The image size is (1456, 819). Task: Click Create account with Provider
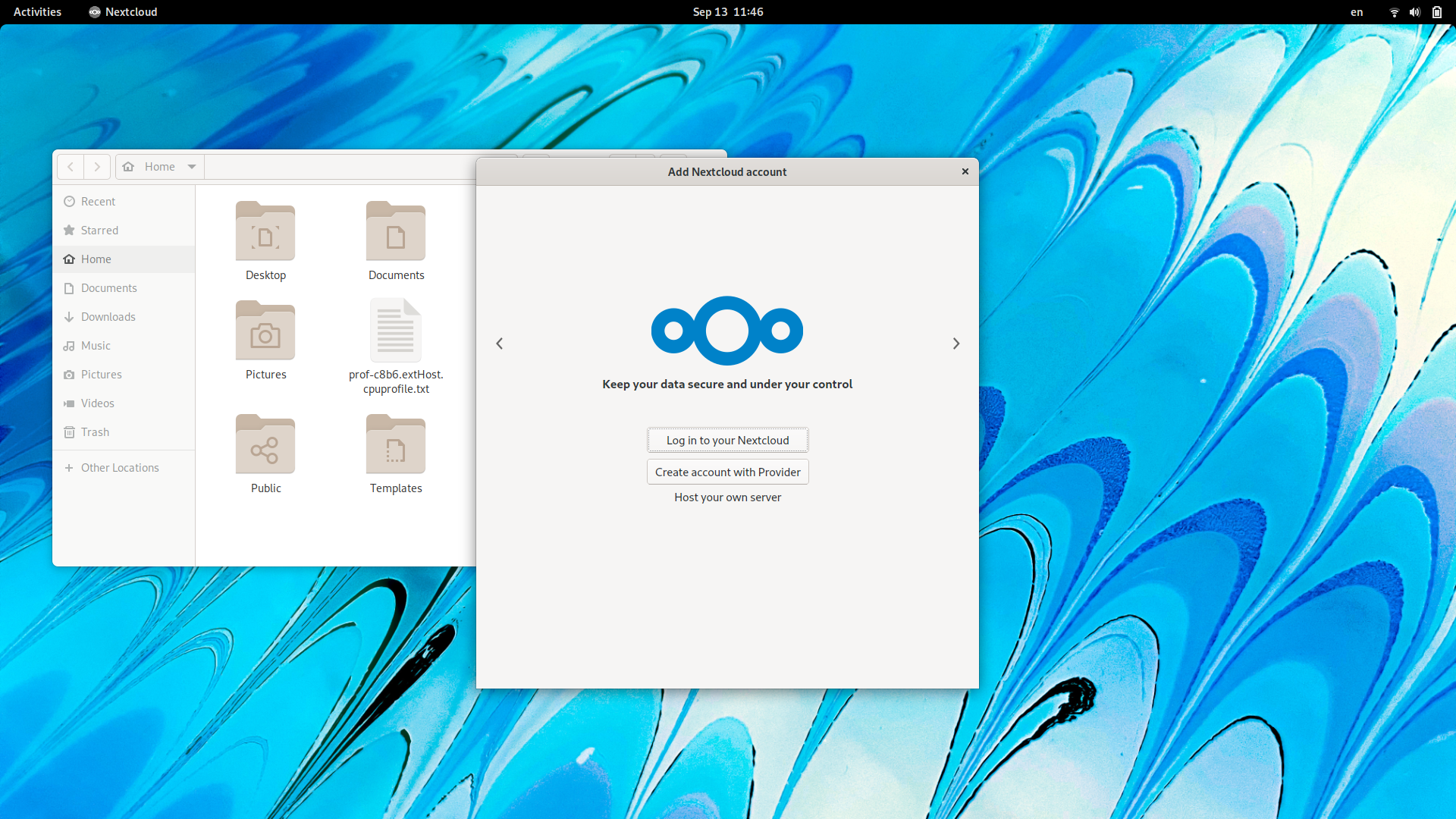(x=727, y=472)
